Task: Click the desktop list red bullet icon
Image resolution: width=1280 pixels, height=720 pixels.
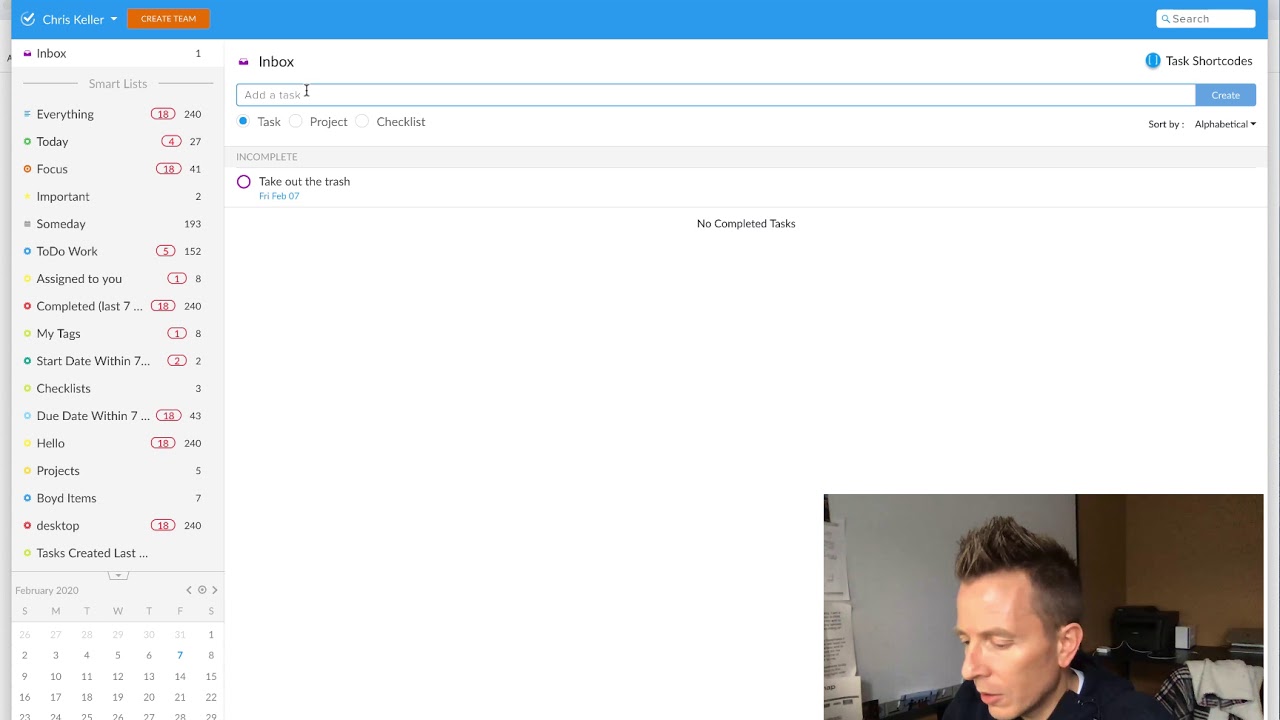Action: [x=27, y=525]
